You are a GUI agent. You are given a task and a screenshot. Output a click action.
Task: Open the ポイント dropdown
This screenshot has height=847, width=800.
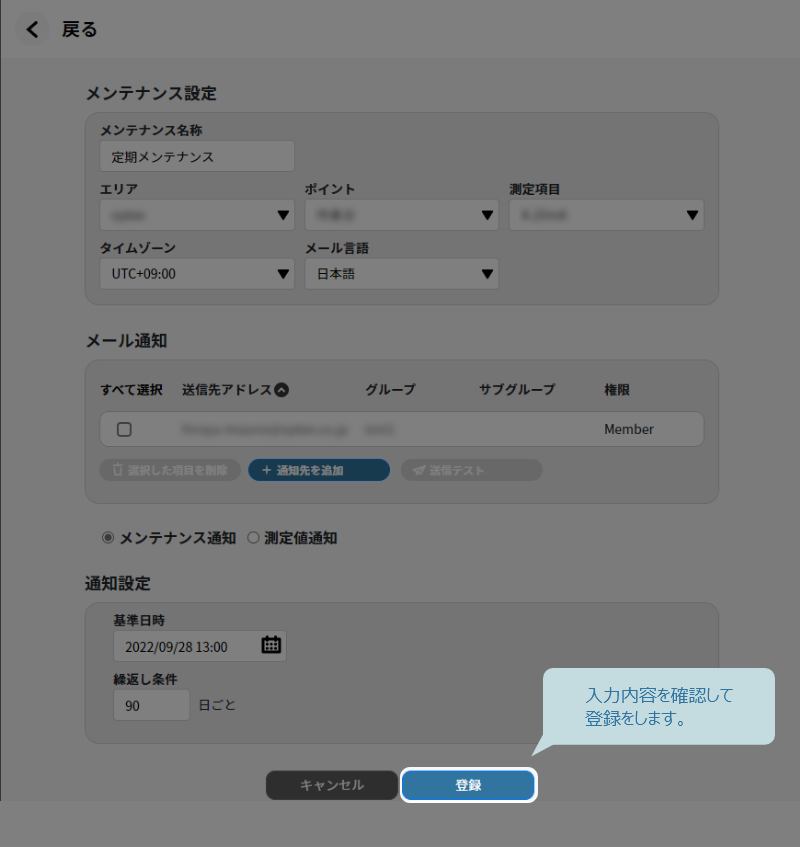401,215
